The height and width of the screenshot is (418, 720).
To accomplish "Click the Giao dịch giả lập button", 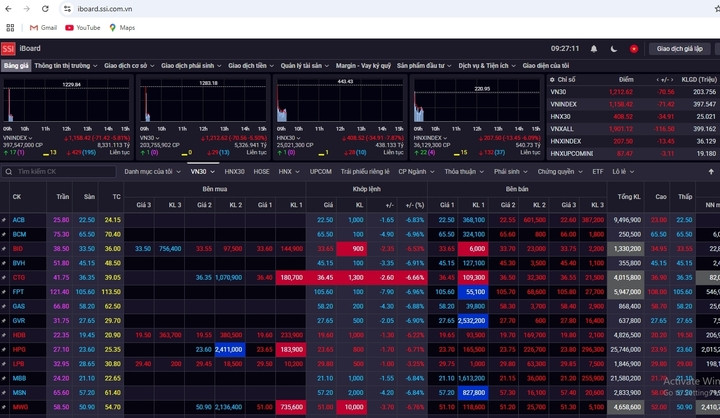I will [680, 48].
